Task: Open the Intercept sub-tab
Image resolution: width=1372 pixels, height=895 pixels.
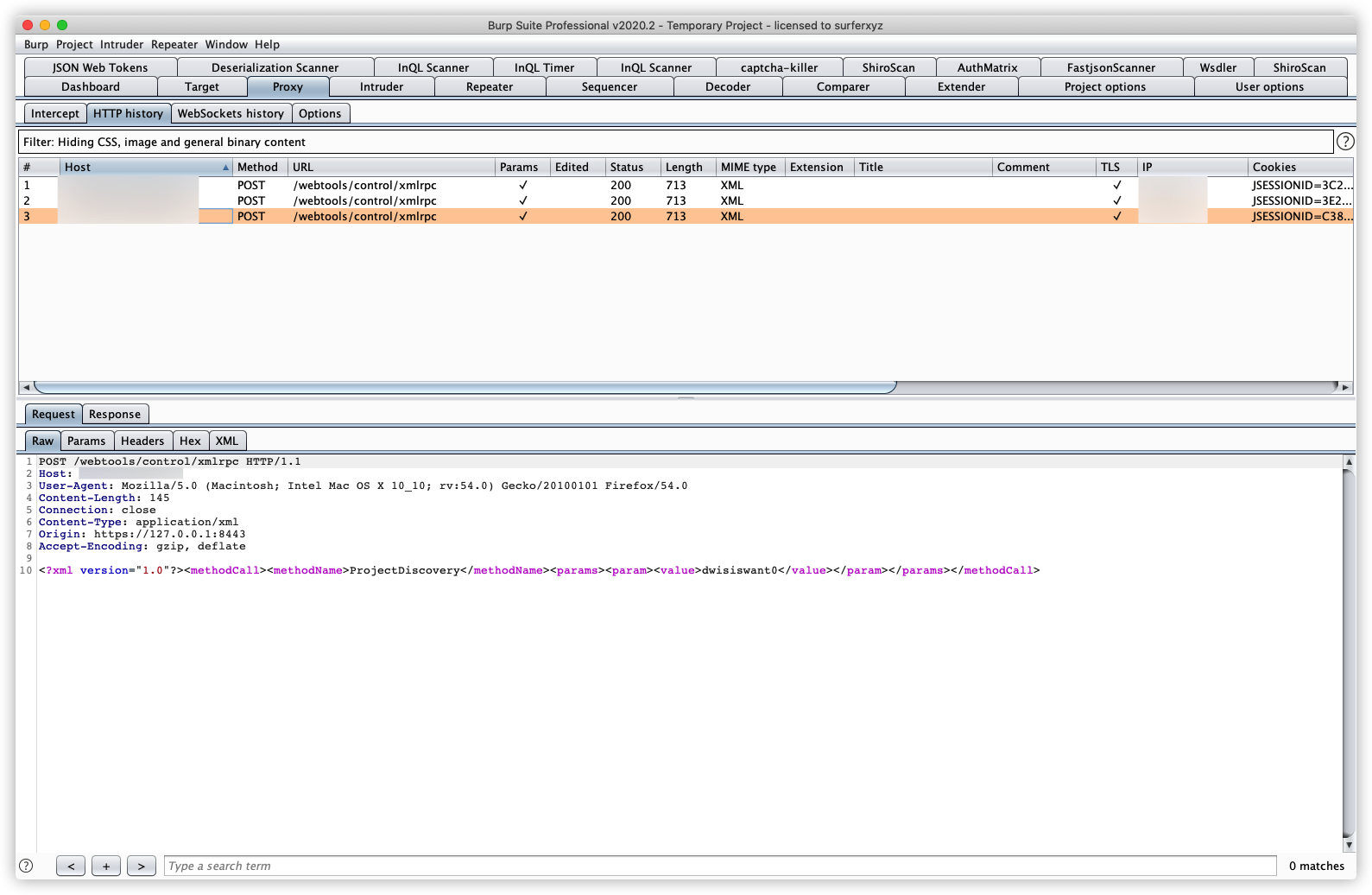Action: (x=55, y=113)
